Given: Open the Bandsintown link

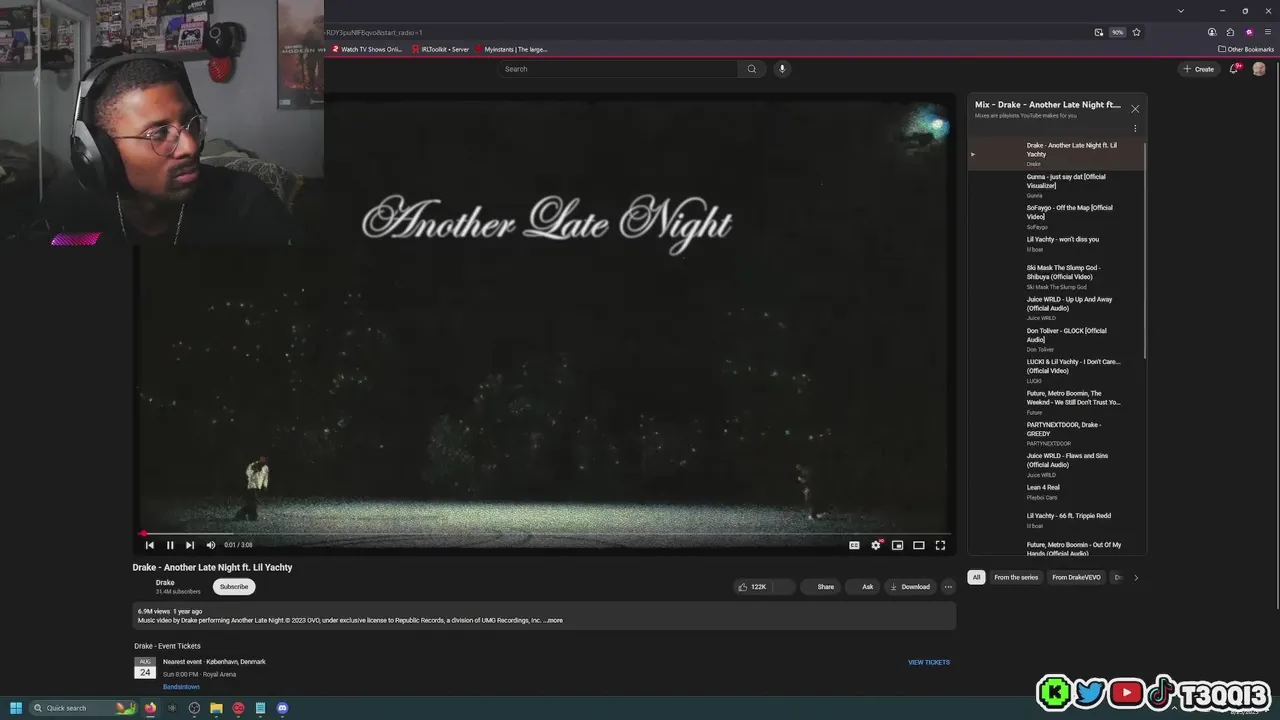Looking at the screenshot, I should click(181, 687).
